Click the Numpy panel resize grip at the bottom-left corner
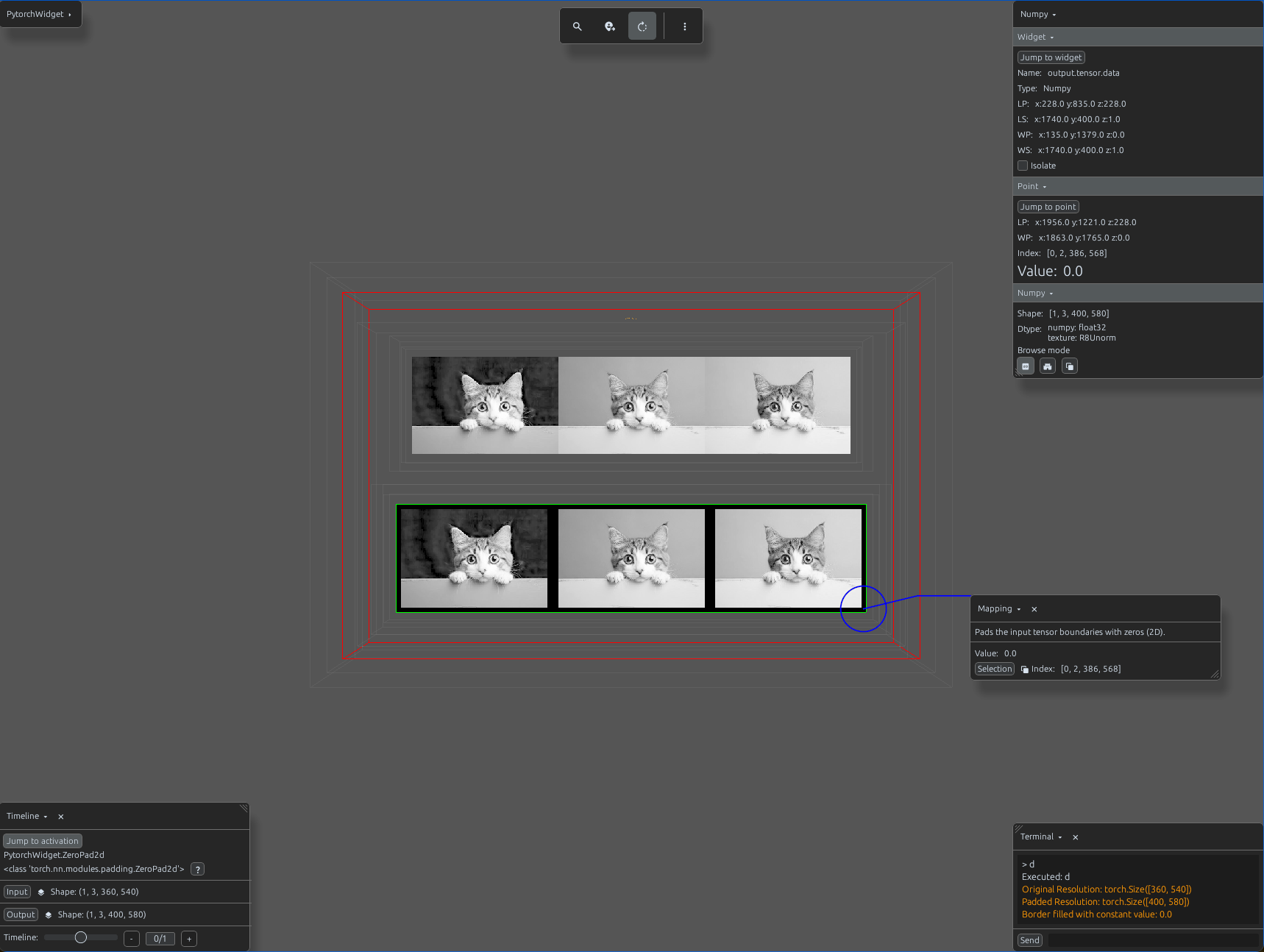Image resolution: width=1264 pixels, height=952 pixels. [1018, 374]
